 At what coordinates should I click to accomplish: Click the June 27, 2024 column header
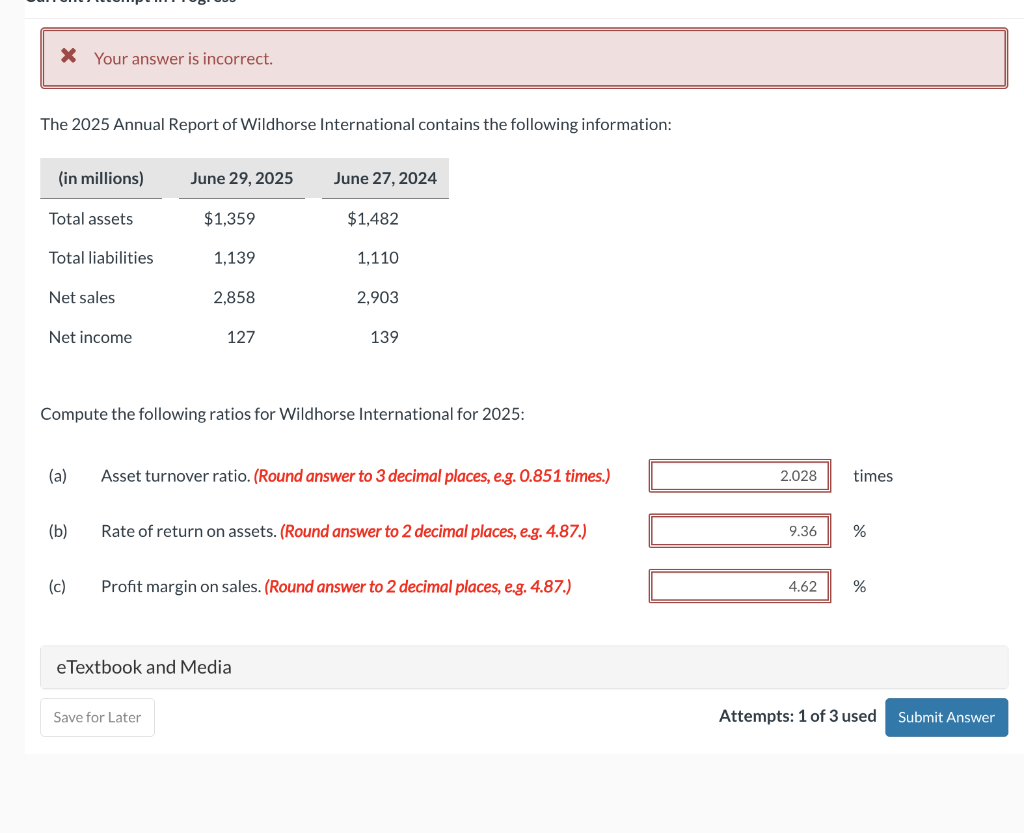(x=385, y=178)
